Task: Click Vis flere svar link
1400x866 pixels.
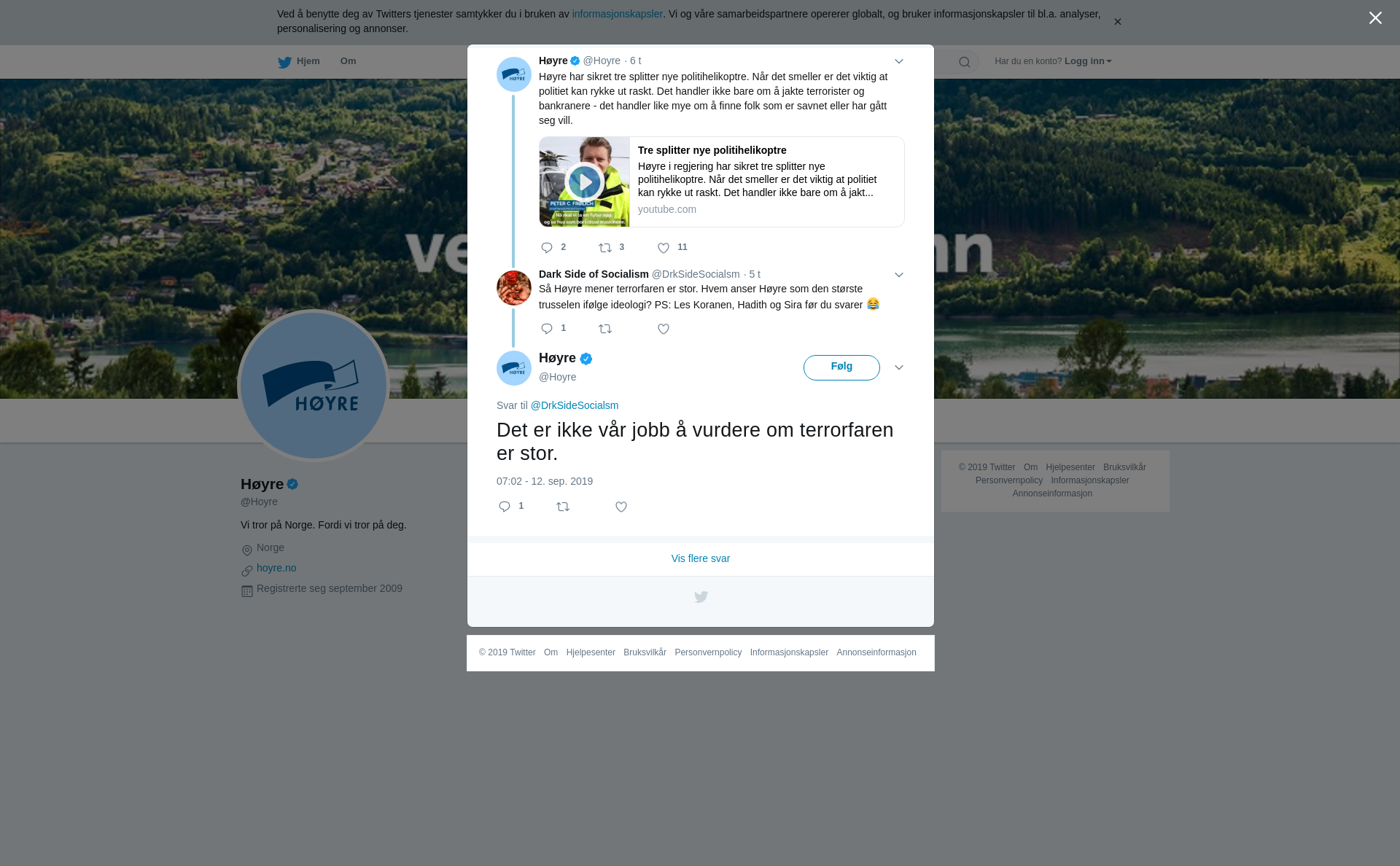Action: (x=701, y=558)
